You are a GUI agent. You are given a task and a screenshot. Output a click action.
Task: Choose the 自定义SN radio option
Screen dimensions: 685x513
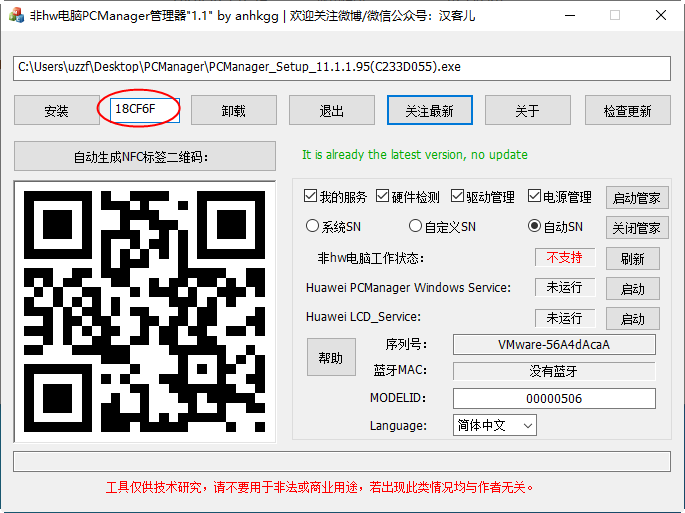(416, 226)
